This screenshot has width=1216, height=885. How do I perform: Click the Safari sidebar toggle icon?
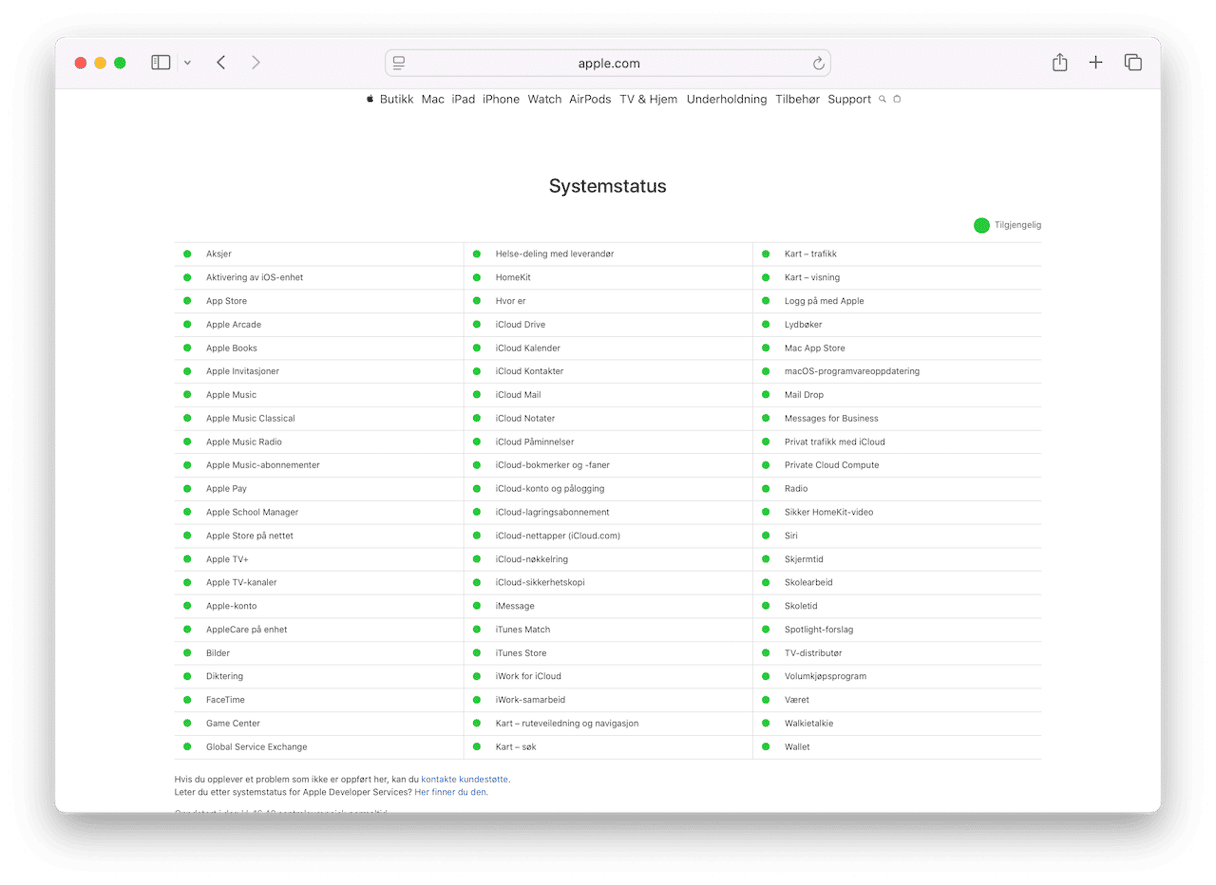[160, 63]
